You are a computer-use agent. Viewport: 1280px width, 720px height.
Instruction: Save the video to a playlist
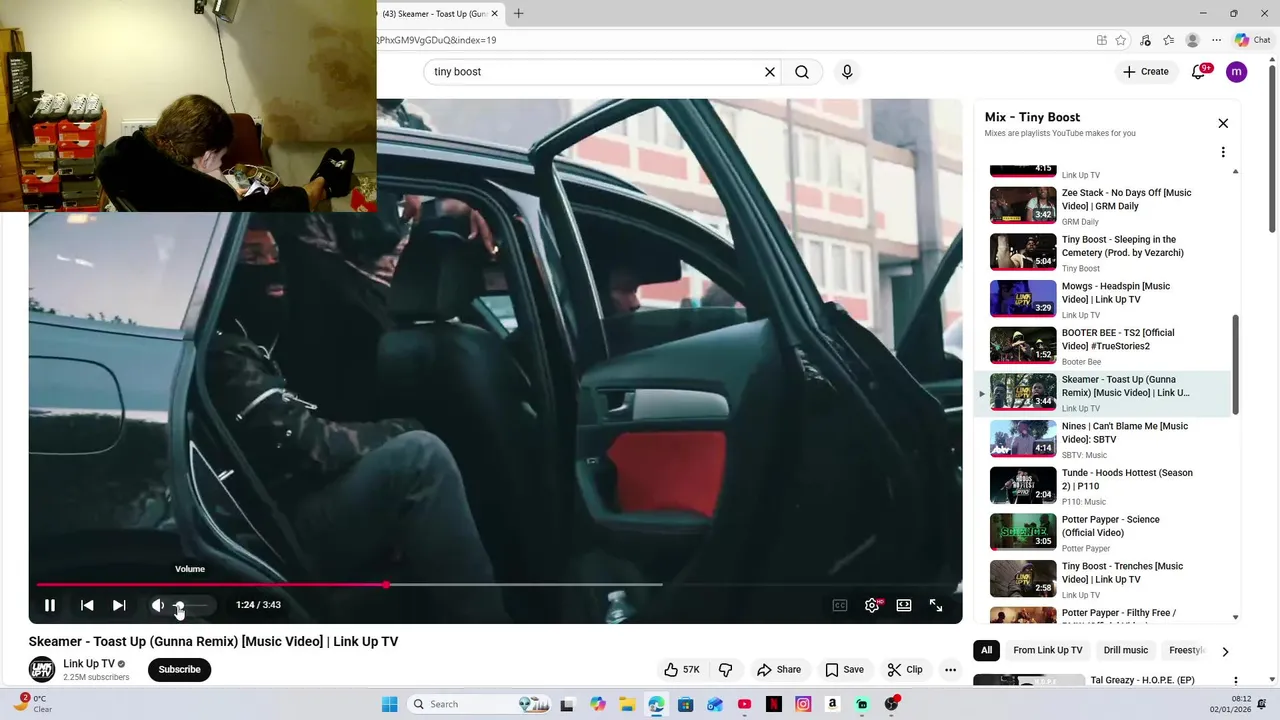(x=844, y=669)
